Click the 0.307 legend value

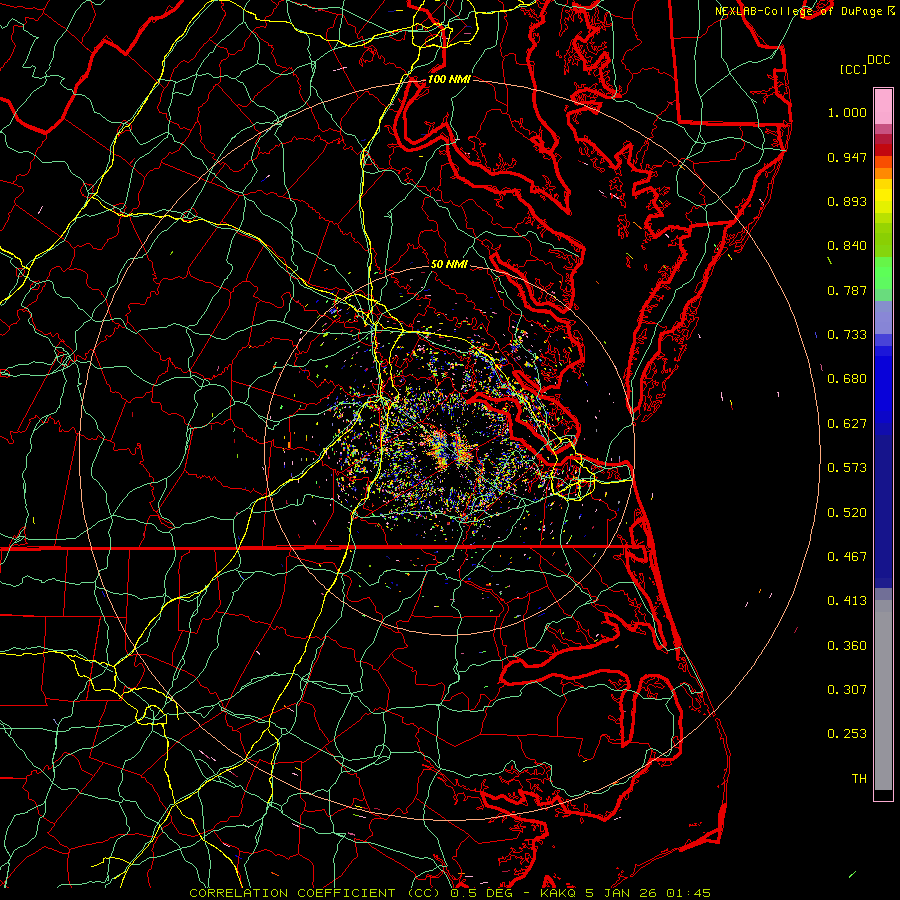847,690
